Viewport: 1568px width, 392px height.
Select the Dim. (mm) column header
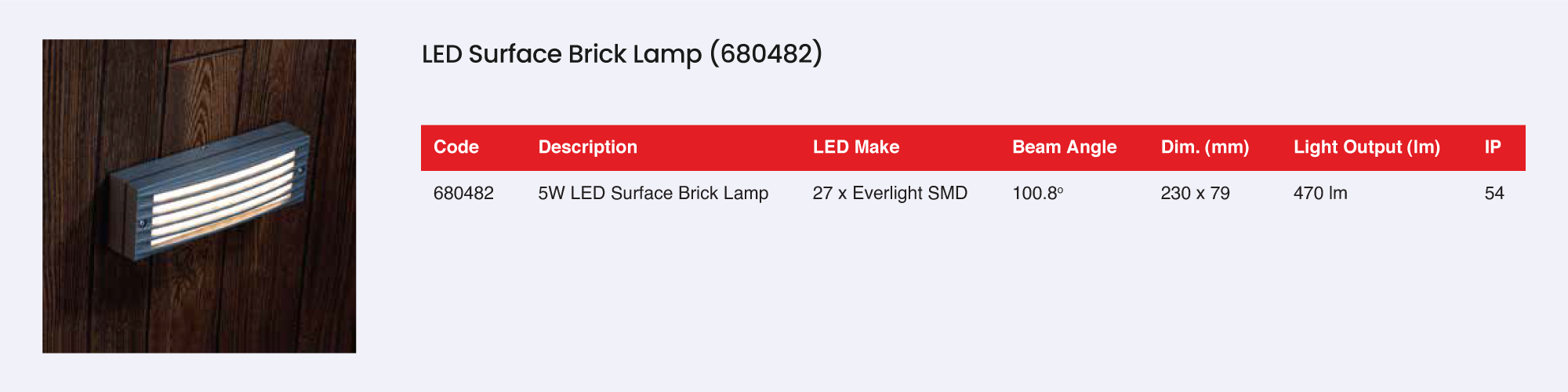[x=1204, y=147]
